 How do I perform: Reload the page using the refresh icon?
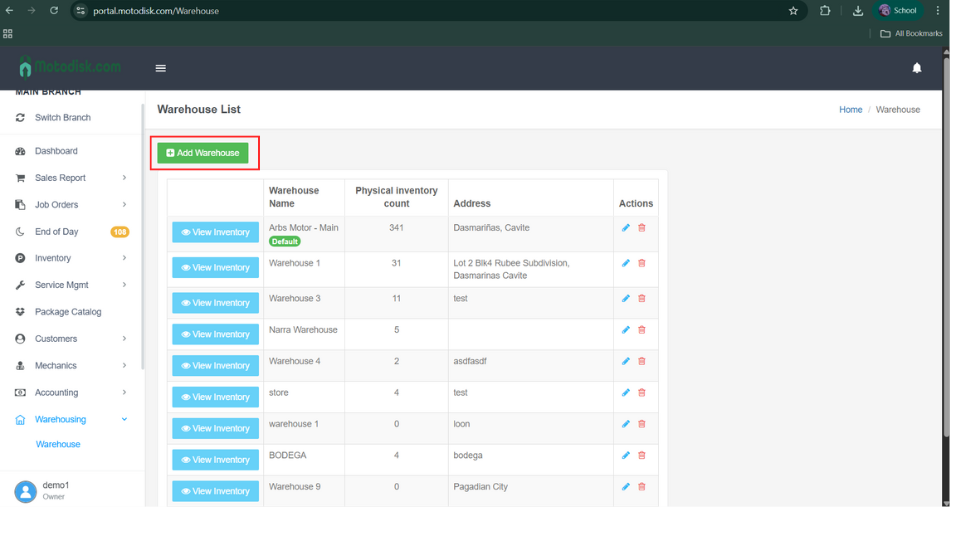coord(54,11)
